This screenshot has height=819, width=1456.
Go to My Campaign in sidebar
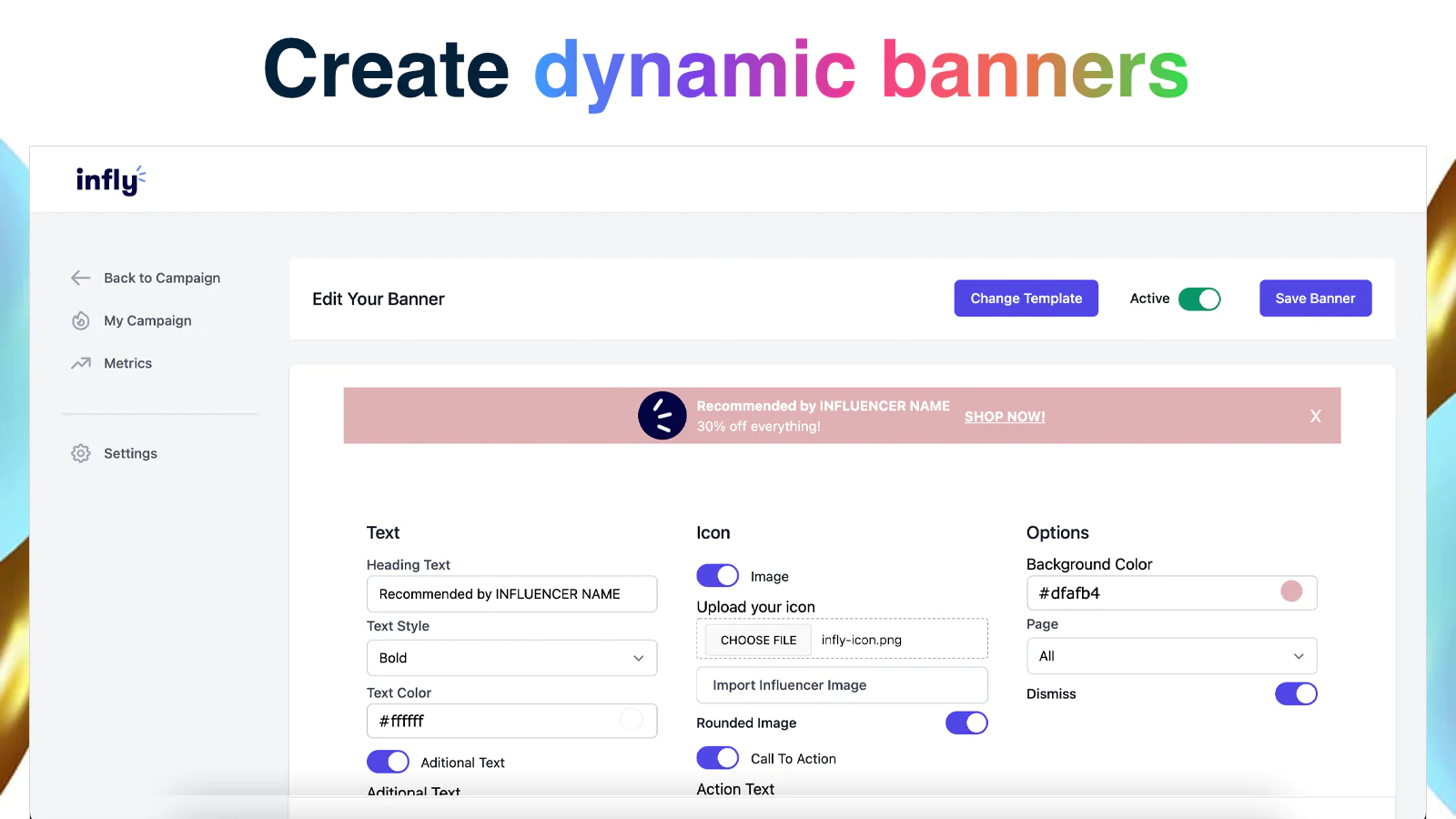coord(147,321)
